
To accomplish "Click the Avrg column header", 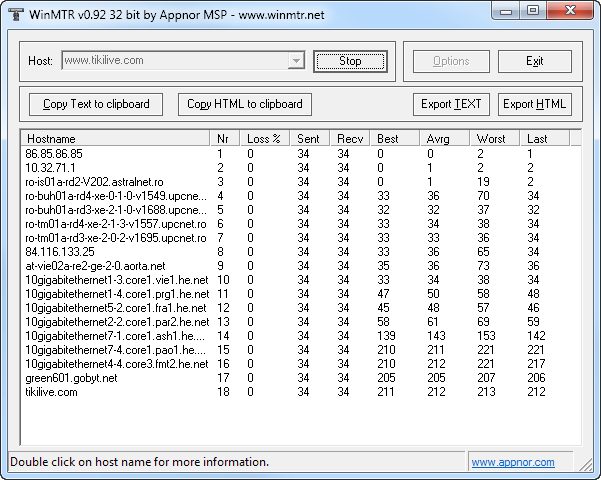I will click(x=445, y=138).
